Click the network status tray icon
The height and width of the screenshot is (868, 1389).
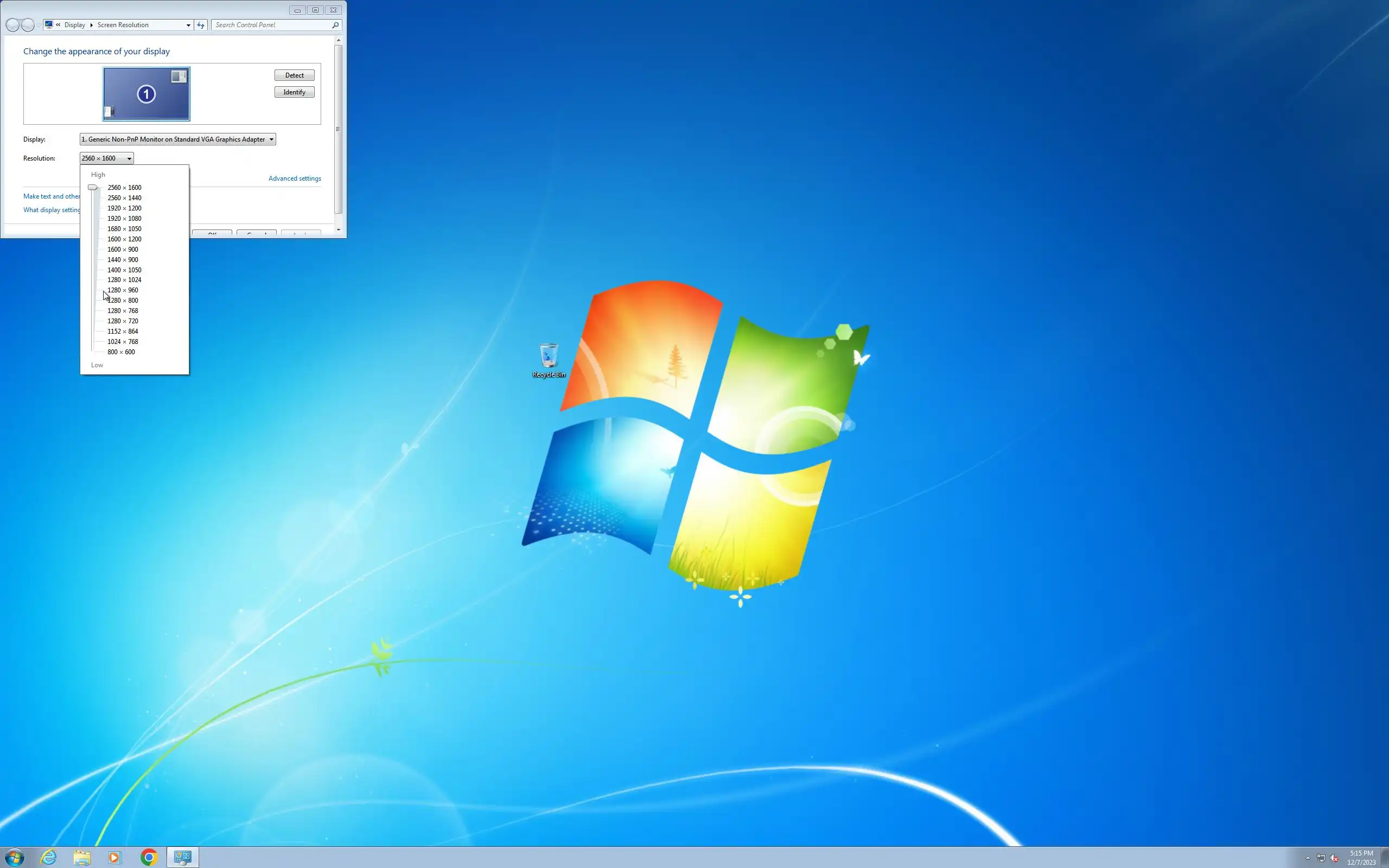tap(1321, 858)
